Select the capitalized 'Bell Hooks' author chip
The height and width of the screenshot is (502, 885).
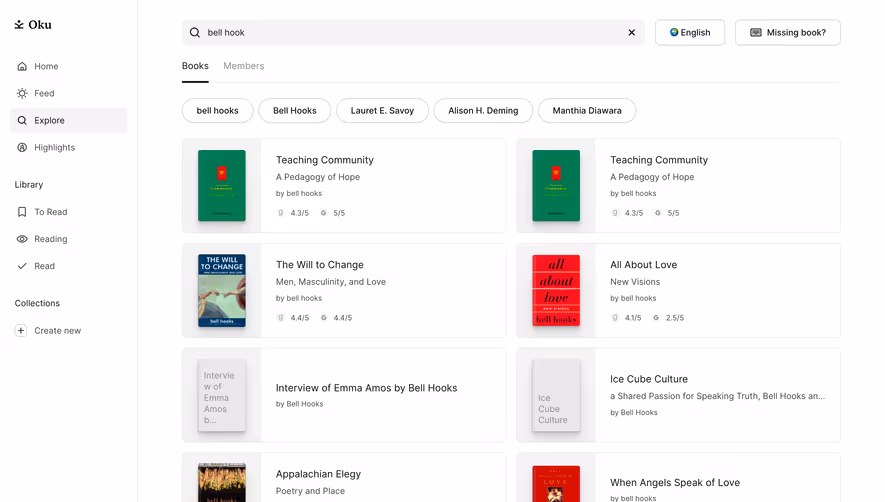[295, 111]
